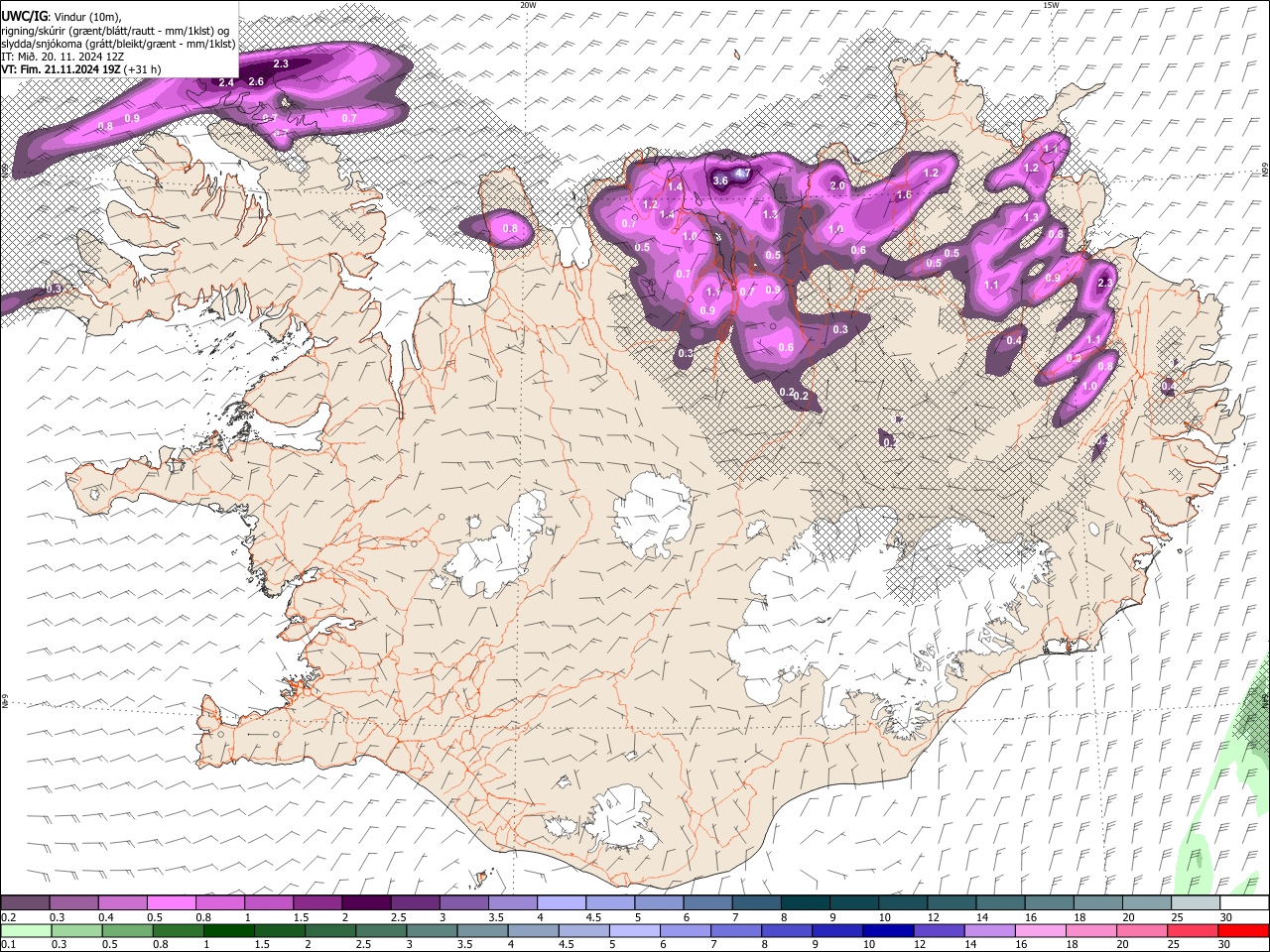
Task: Click the snow legend swatch starting at 25
Action: [1196, 902]
